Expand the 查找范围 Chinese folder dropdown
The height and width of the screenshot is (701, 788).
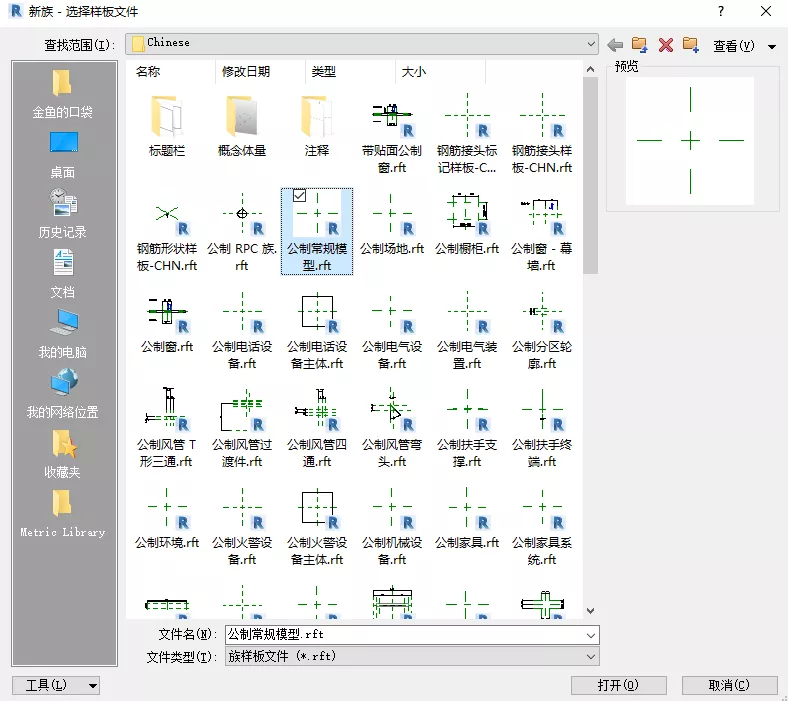(591, 44)
